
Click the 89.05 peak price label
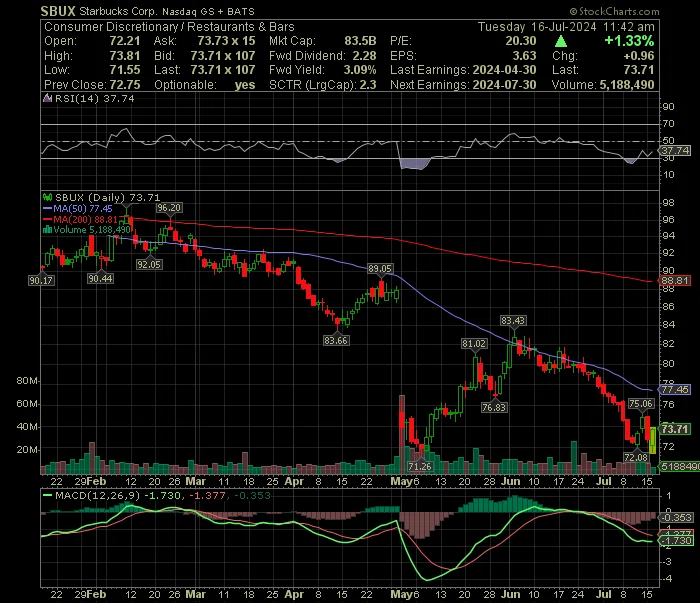pyautogui.click(x=380, y=268)
